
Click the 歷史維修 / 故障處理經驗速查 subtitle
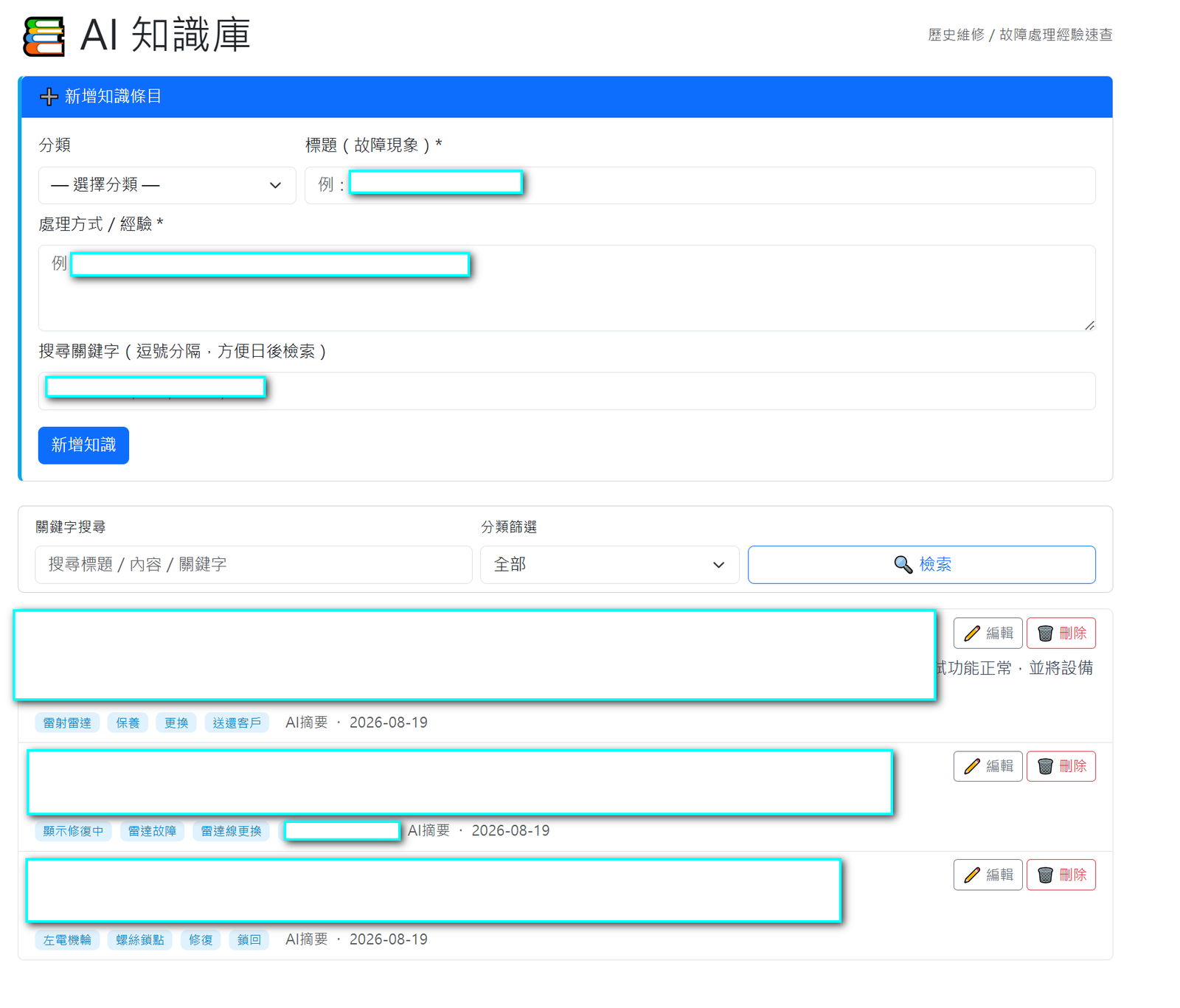(x=1020, y=35)
